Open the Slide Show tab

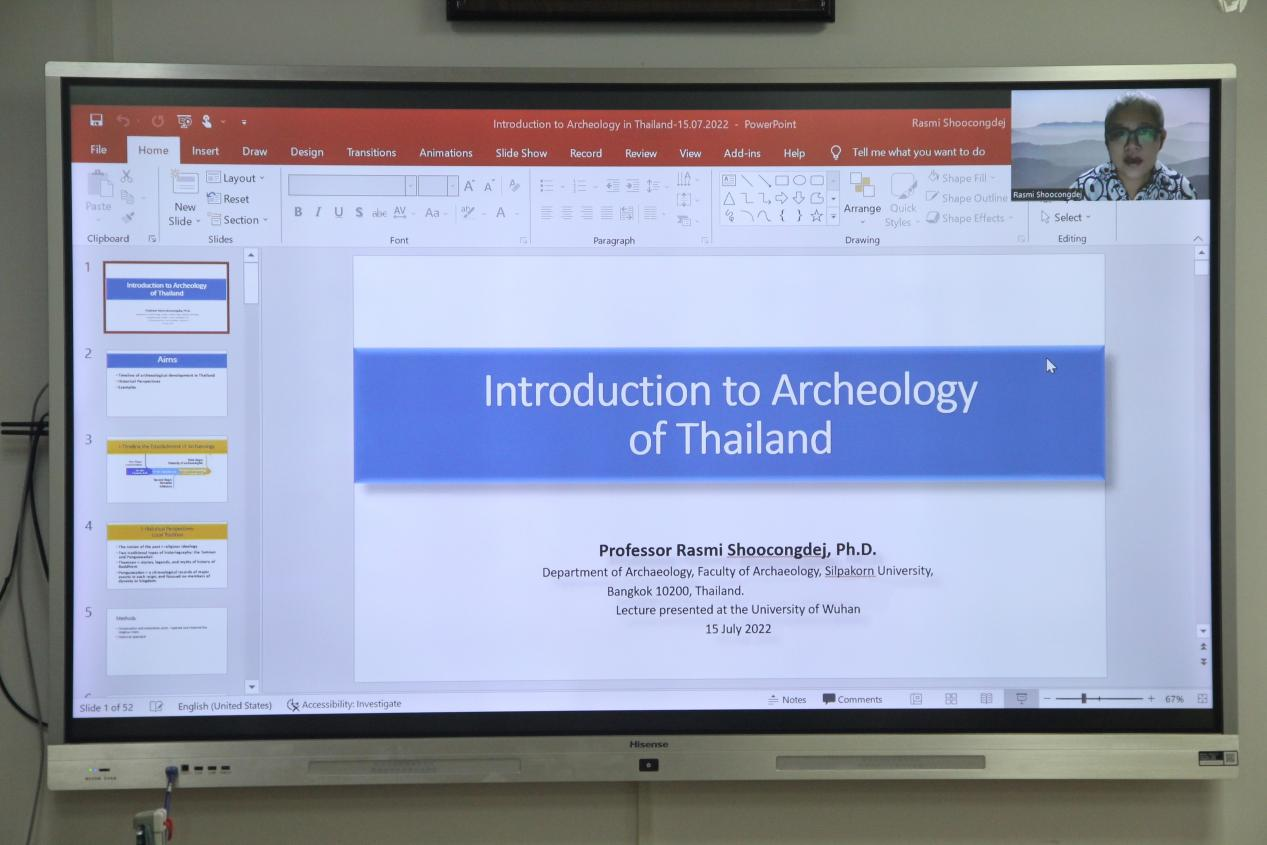point(521,153)
